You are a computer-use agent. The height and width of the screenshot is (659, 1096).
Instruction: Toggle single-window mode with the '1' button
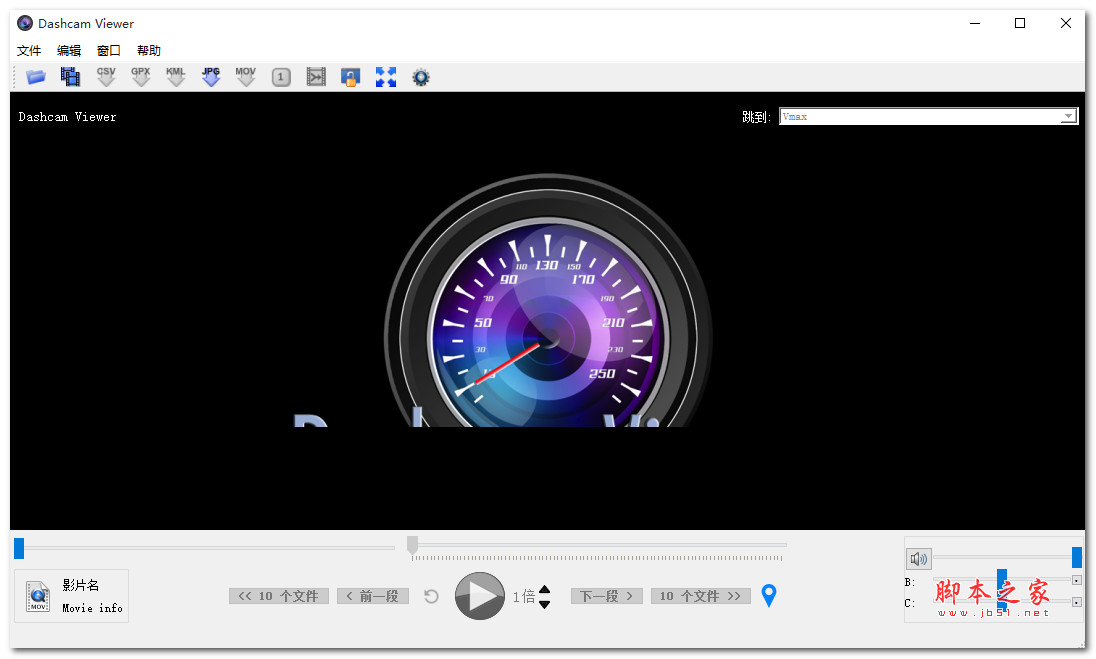click(x=281, y=76)
